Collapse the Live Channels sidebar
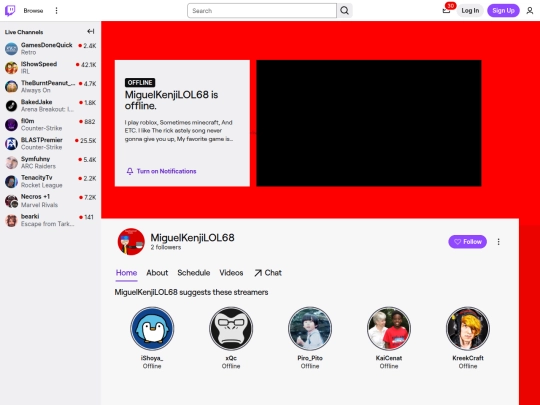This screenshot has width=540, height=405. click(91, 32)
